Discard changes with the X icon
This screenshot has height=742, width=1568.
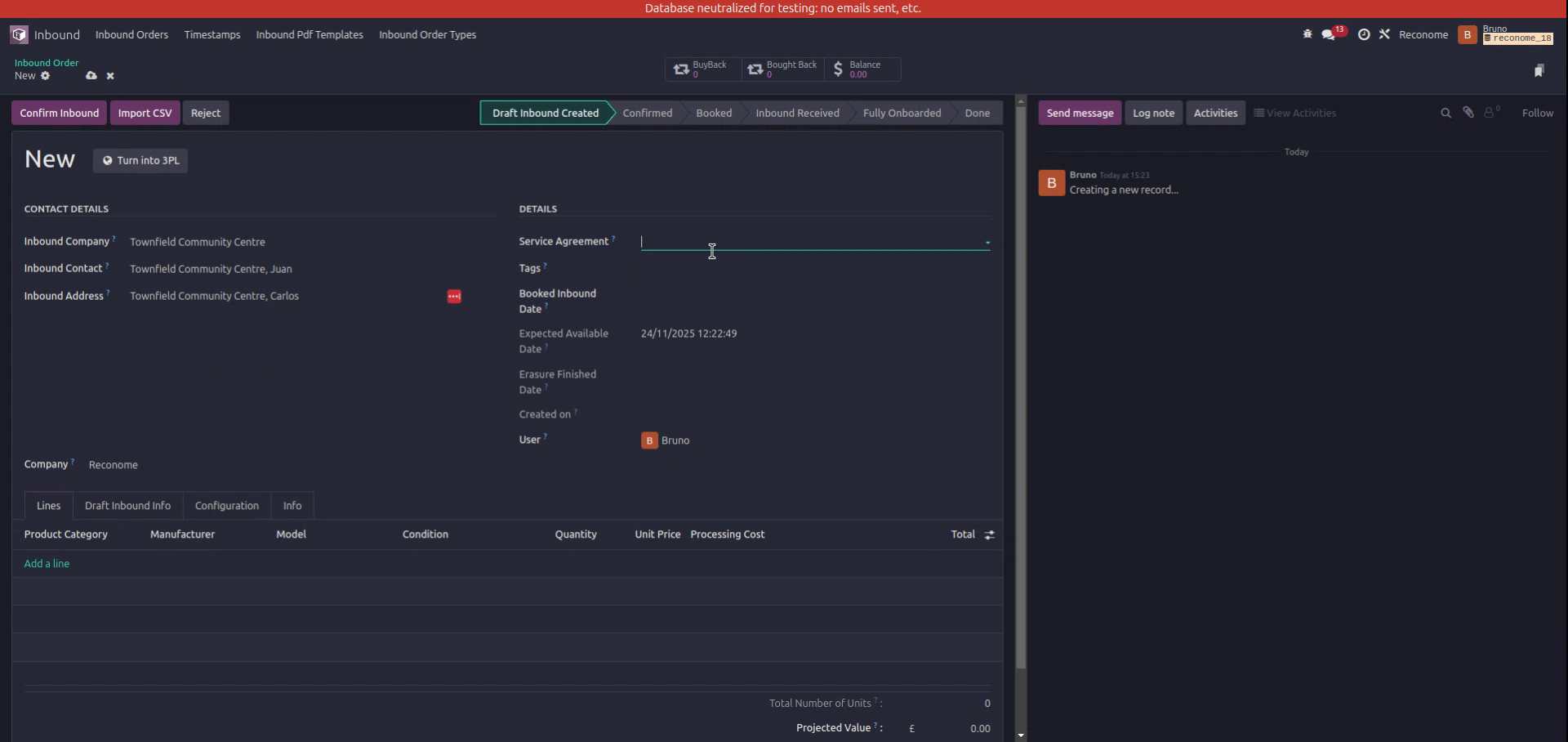point(110,75)
